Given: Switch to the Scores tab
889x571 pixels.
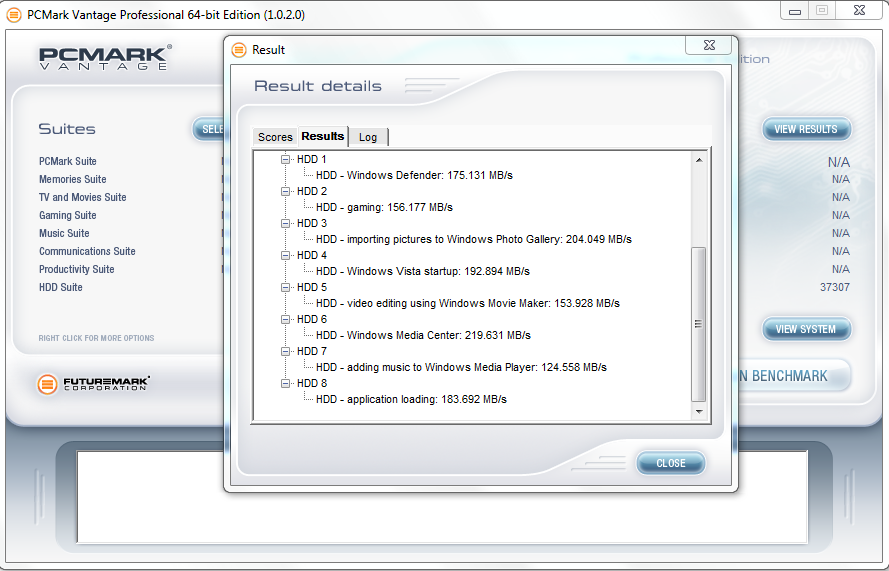Looking at the screenshot, I should pyautogui.click(x=275, y=137).
